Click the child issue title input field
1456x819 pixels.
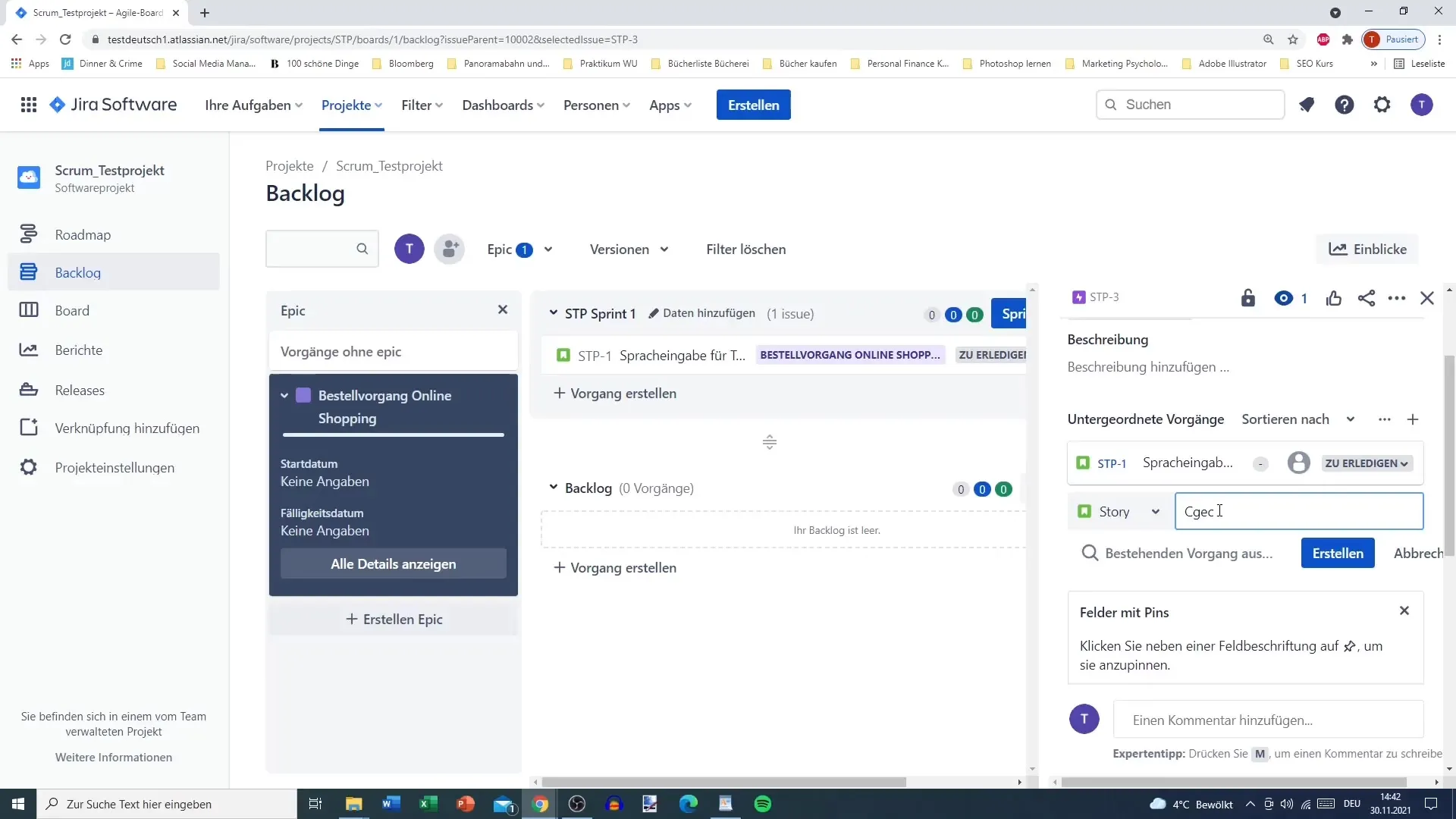click(1297, 511)
